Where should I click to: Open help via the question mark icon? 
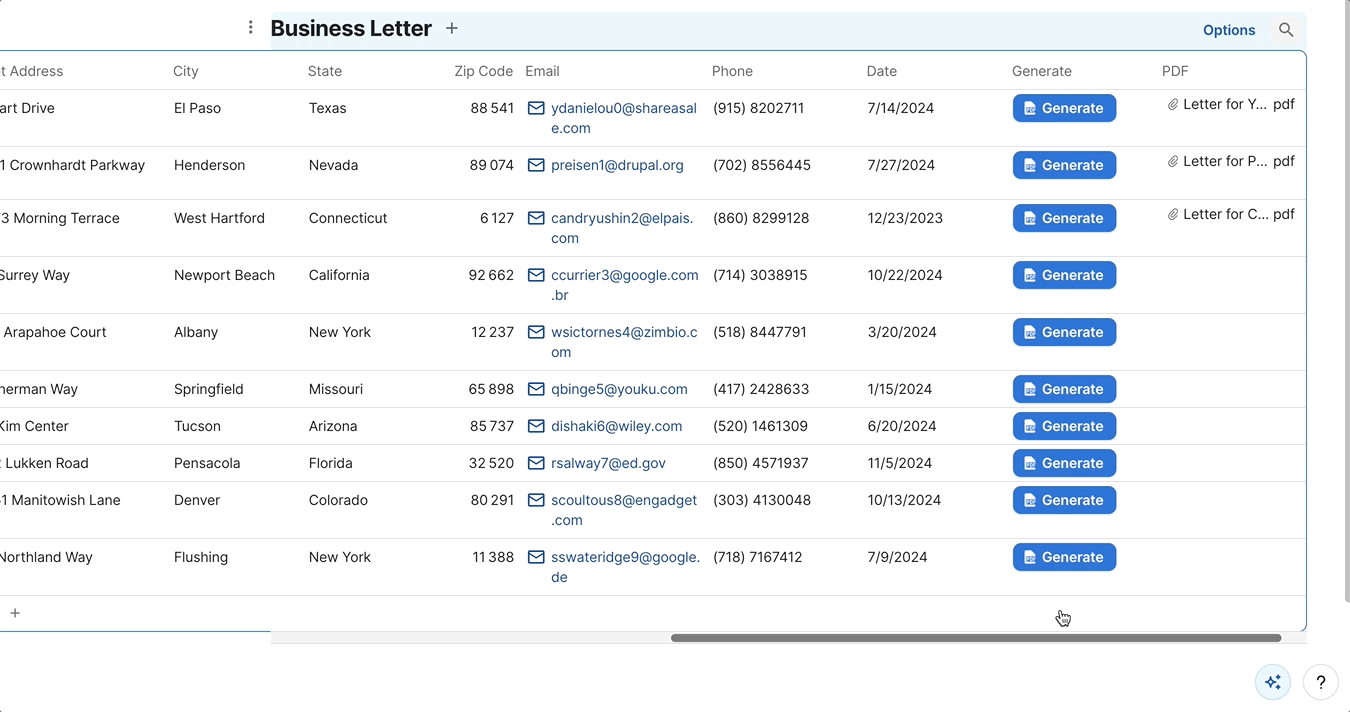[1320, 681]
